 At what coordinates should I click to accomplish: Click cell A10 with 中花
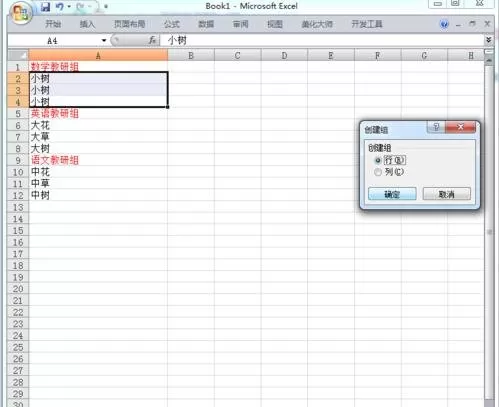pyautogui.click(x=98, y=172)
